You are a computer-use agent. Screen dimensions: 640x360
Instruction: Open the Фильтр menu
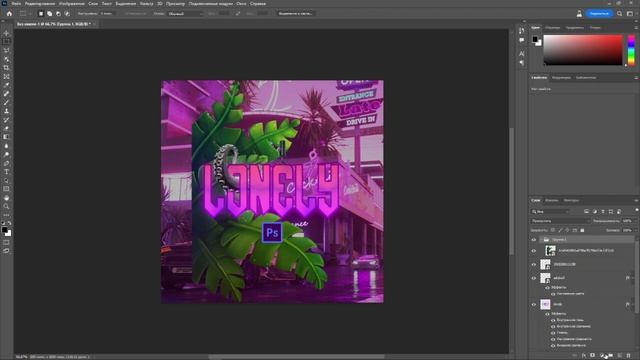[x=147, y=4]
